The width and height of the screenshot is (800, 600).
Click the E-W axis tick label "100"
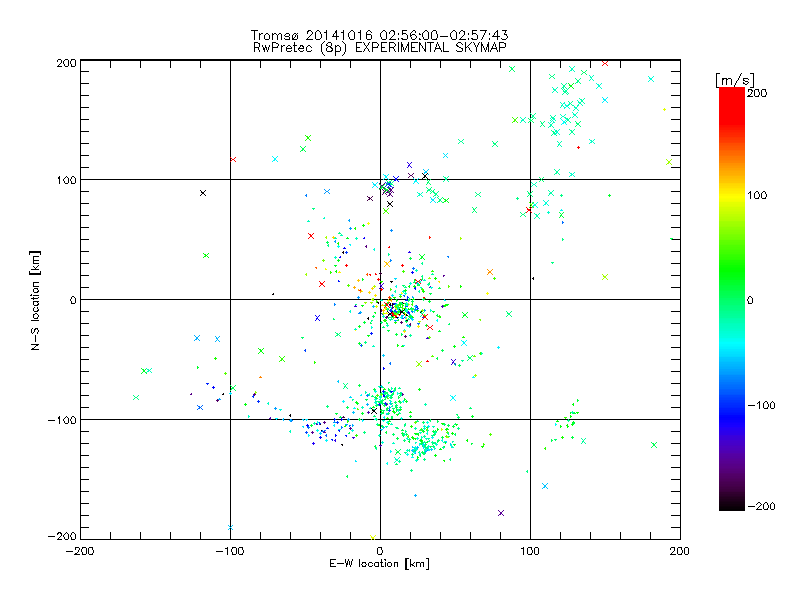530,551
